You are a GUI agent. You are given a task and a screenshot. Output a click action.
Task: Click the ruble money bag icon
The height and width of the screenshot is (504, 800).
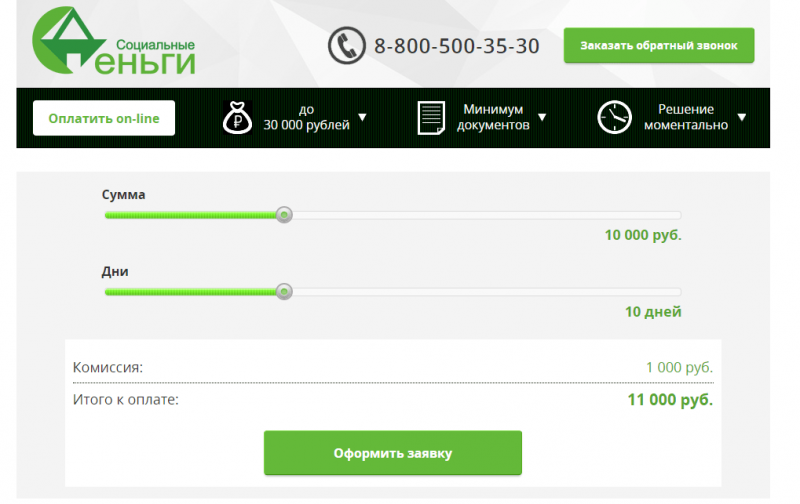point(238,118)
